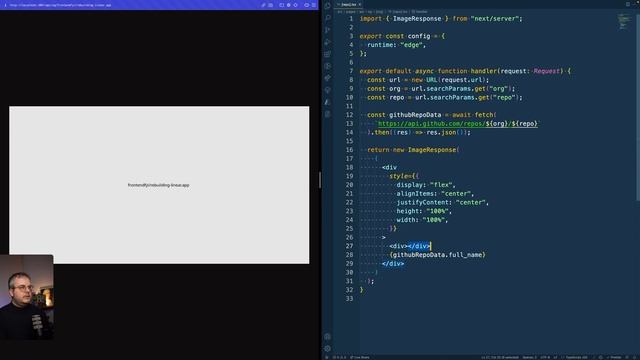The width and height of the screenshot is (640, 360).
Task: Open the Accounts menu icon in VS Code
Action: (327, 337)
